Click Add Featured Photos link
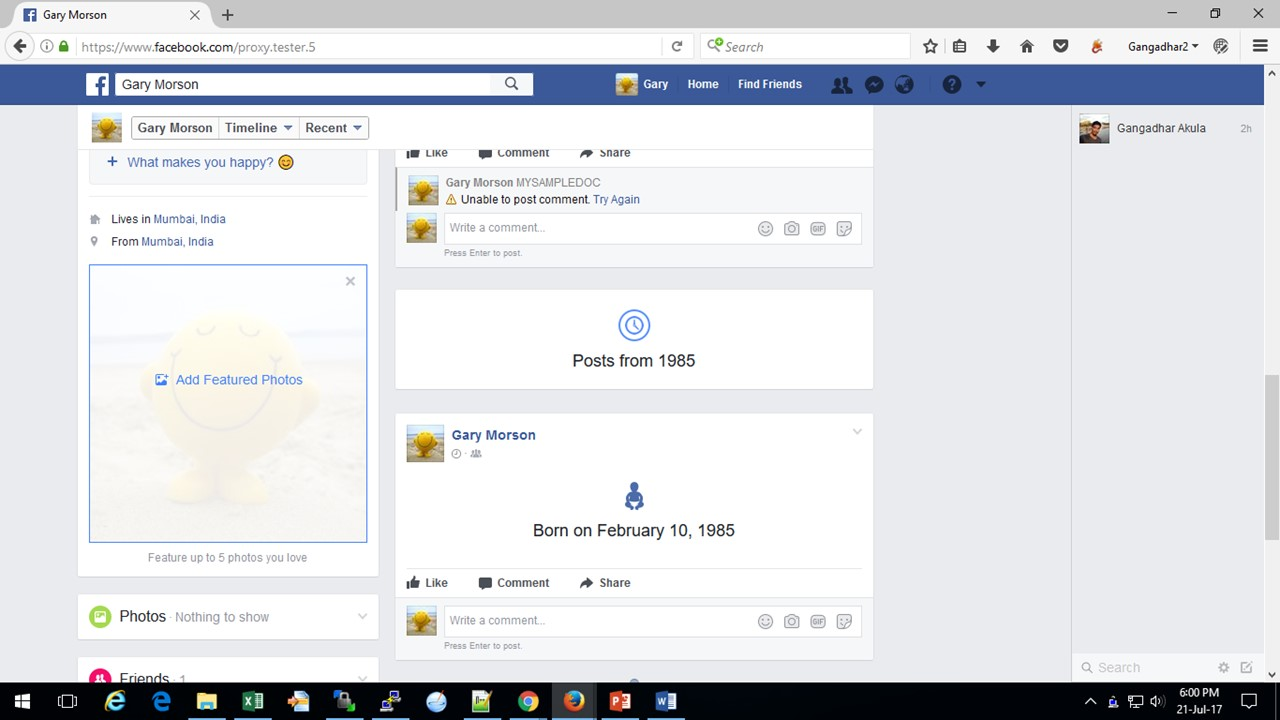 [x=229, y=380]
